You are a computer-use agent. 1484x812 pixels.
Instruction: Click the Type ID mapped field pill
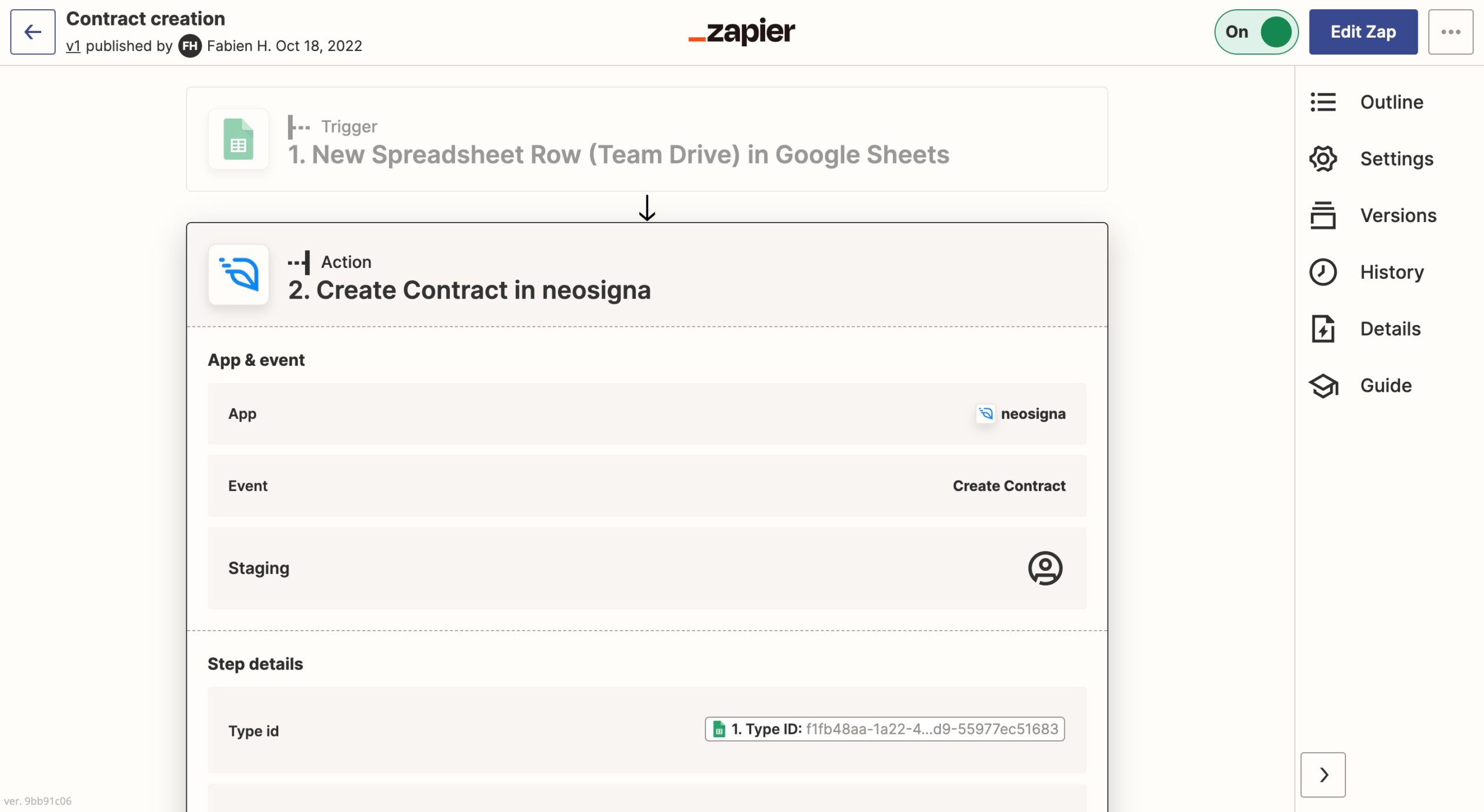click(885, 729)
